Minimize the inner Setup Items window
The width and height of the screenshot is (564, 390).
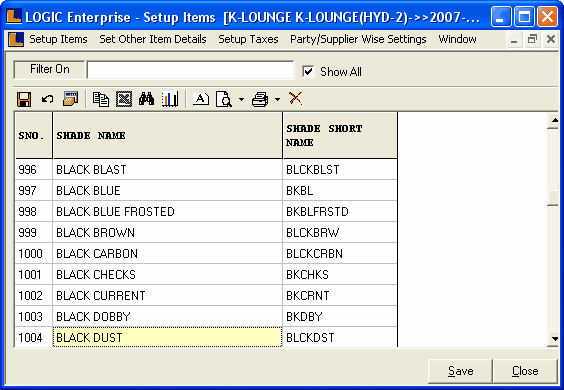[x=514, y=39]
